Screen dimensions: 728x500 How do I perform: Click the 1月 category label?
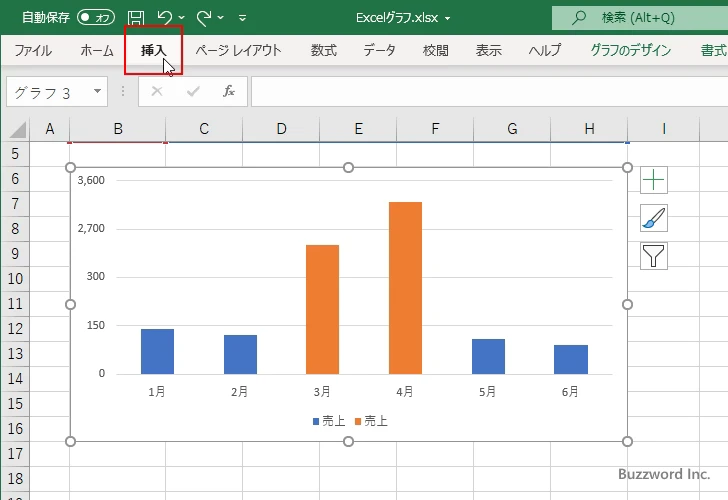pyautogui.click(x=157, y=392)
